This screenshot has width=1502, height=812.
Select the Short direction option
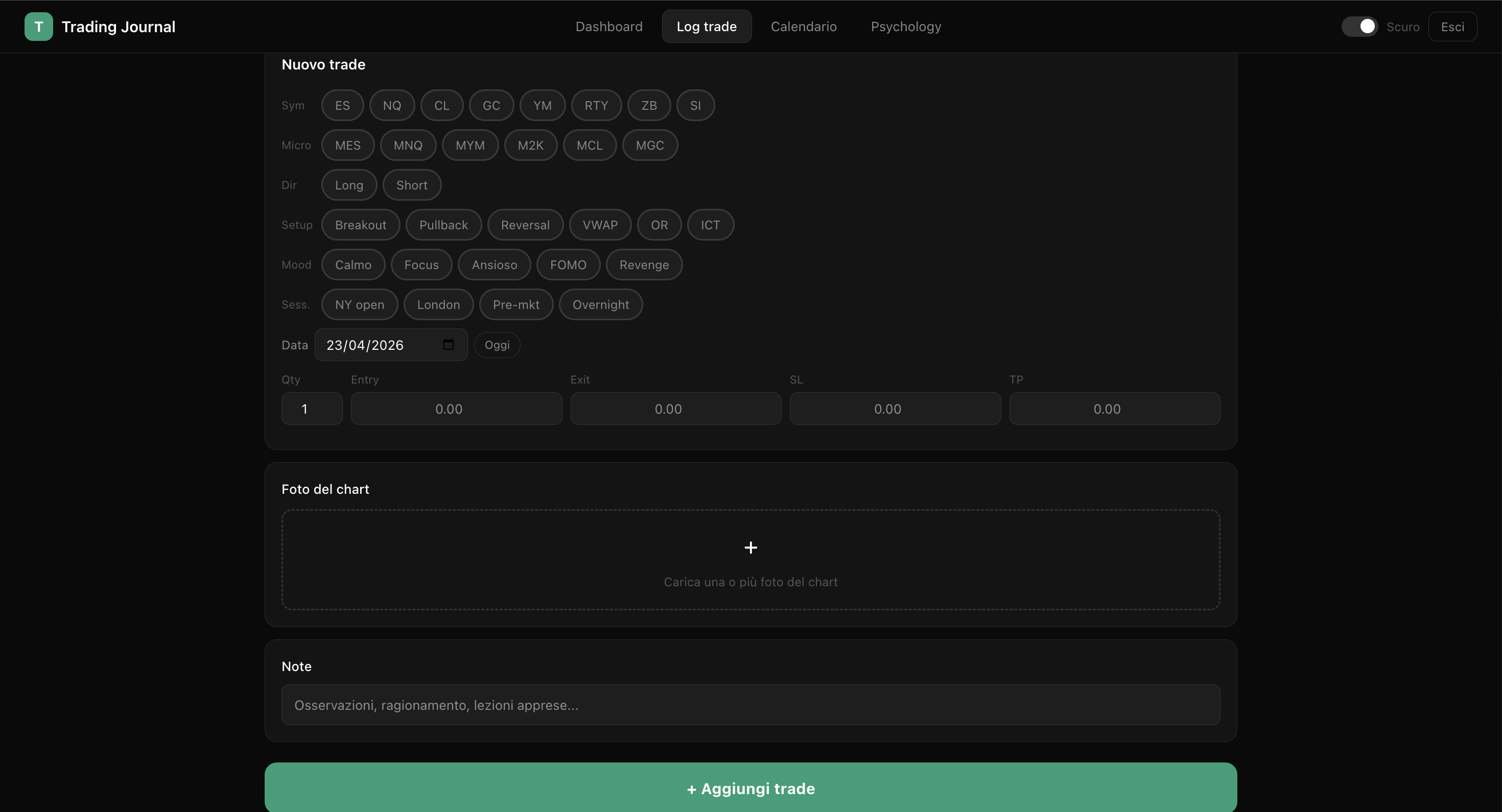[412, 185]
